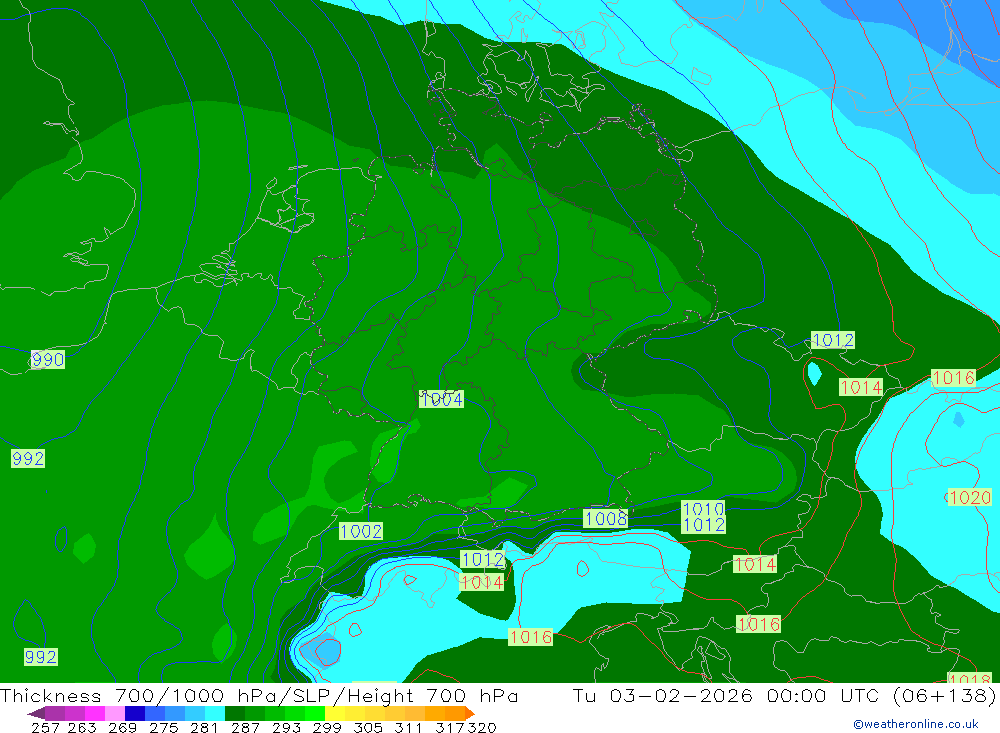Viewport: 1000px width, 733px height.
Task: Pick the light pink legend swatch
Action: [115, 713]
